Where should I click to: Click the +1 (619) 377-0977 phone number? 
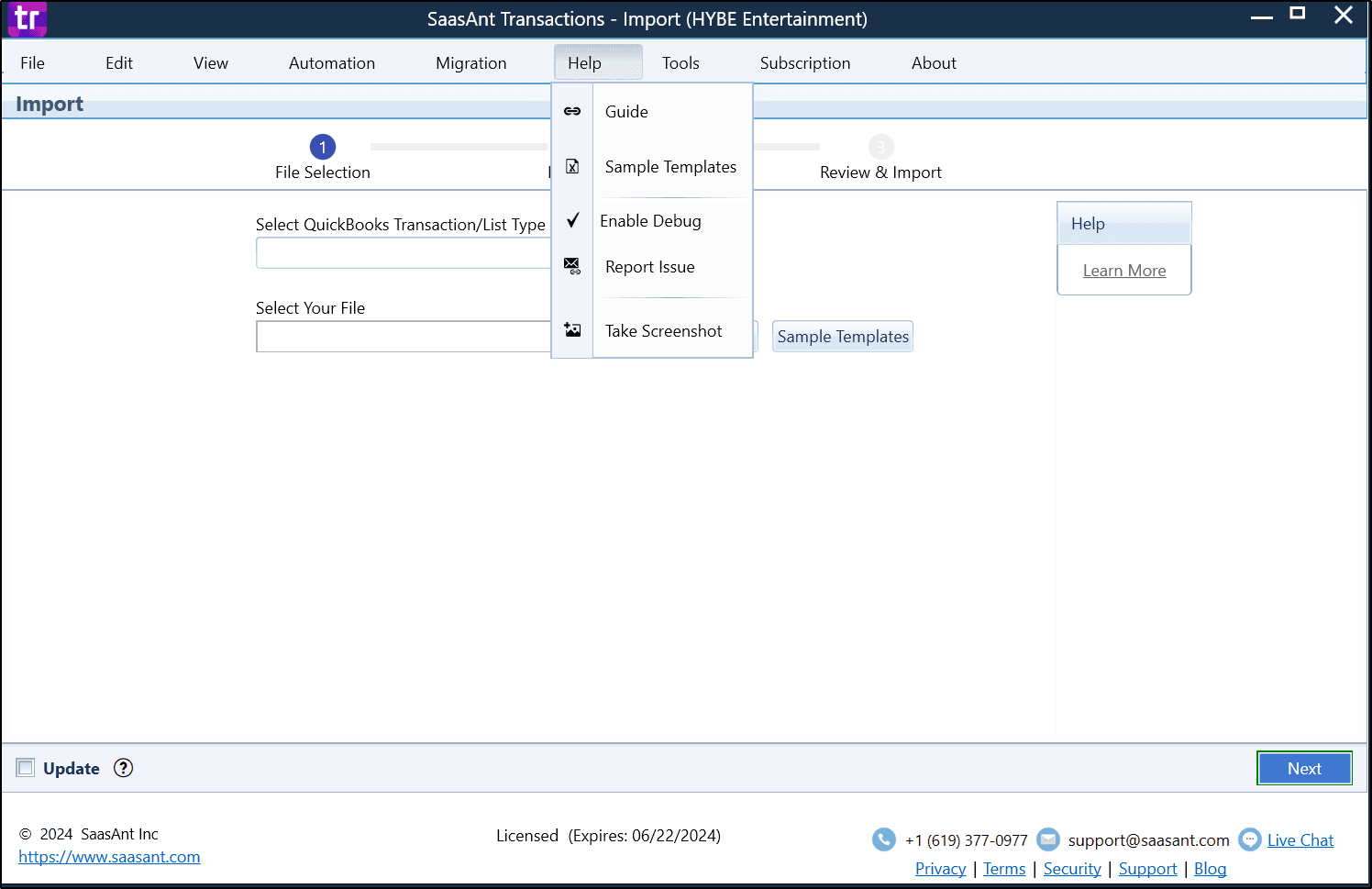coord(967,840)
